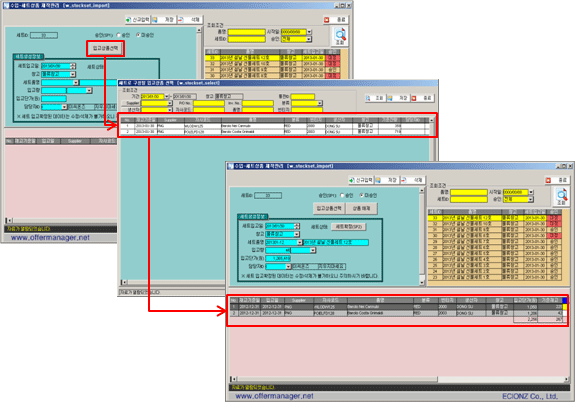This screenshot has width=575, height=402.
Task: Open the 창고 warehouse dropdown in the front window
Action: (x=297, y=234)
